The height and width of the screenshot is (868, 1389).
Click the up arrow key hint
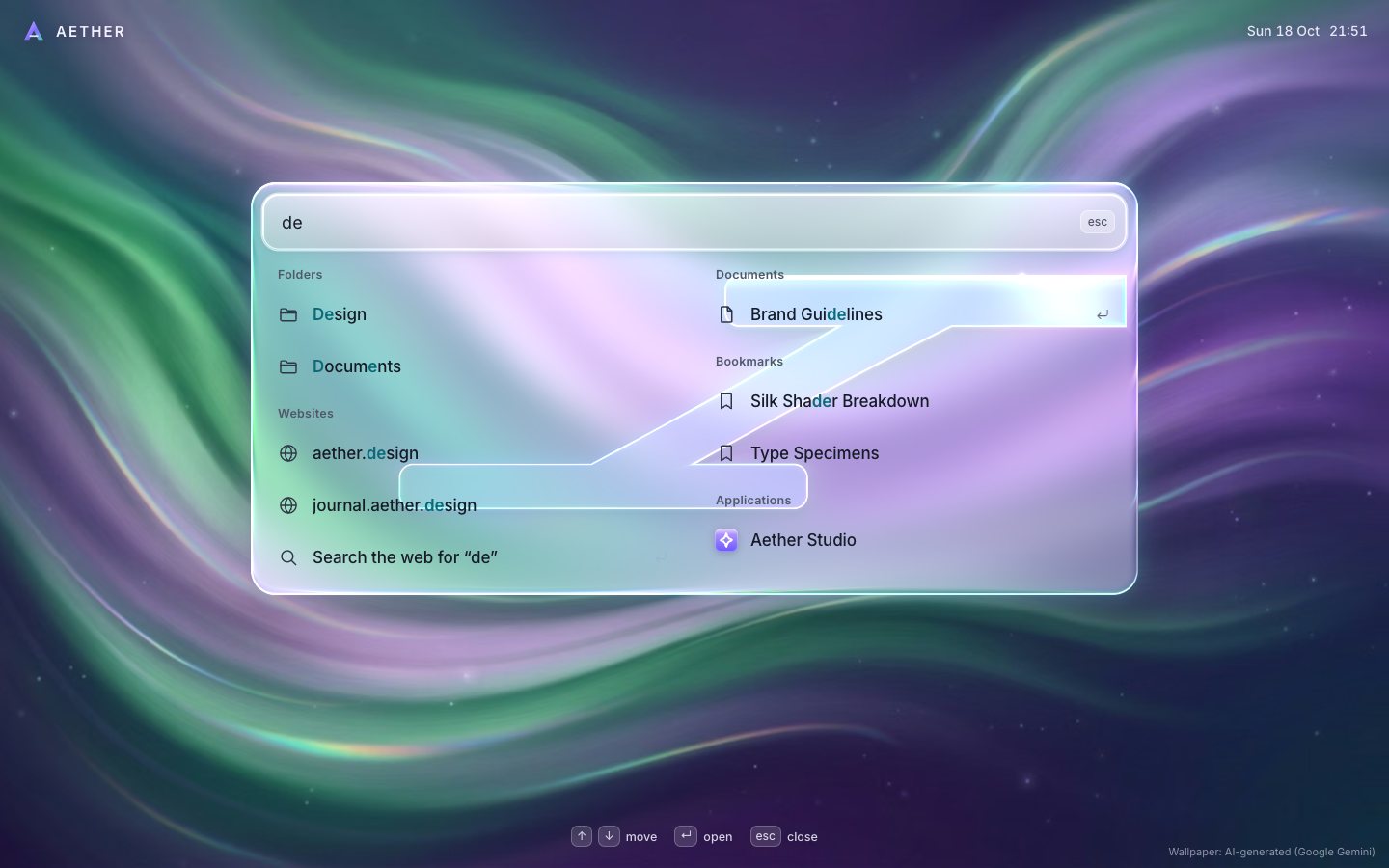582,836
